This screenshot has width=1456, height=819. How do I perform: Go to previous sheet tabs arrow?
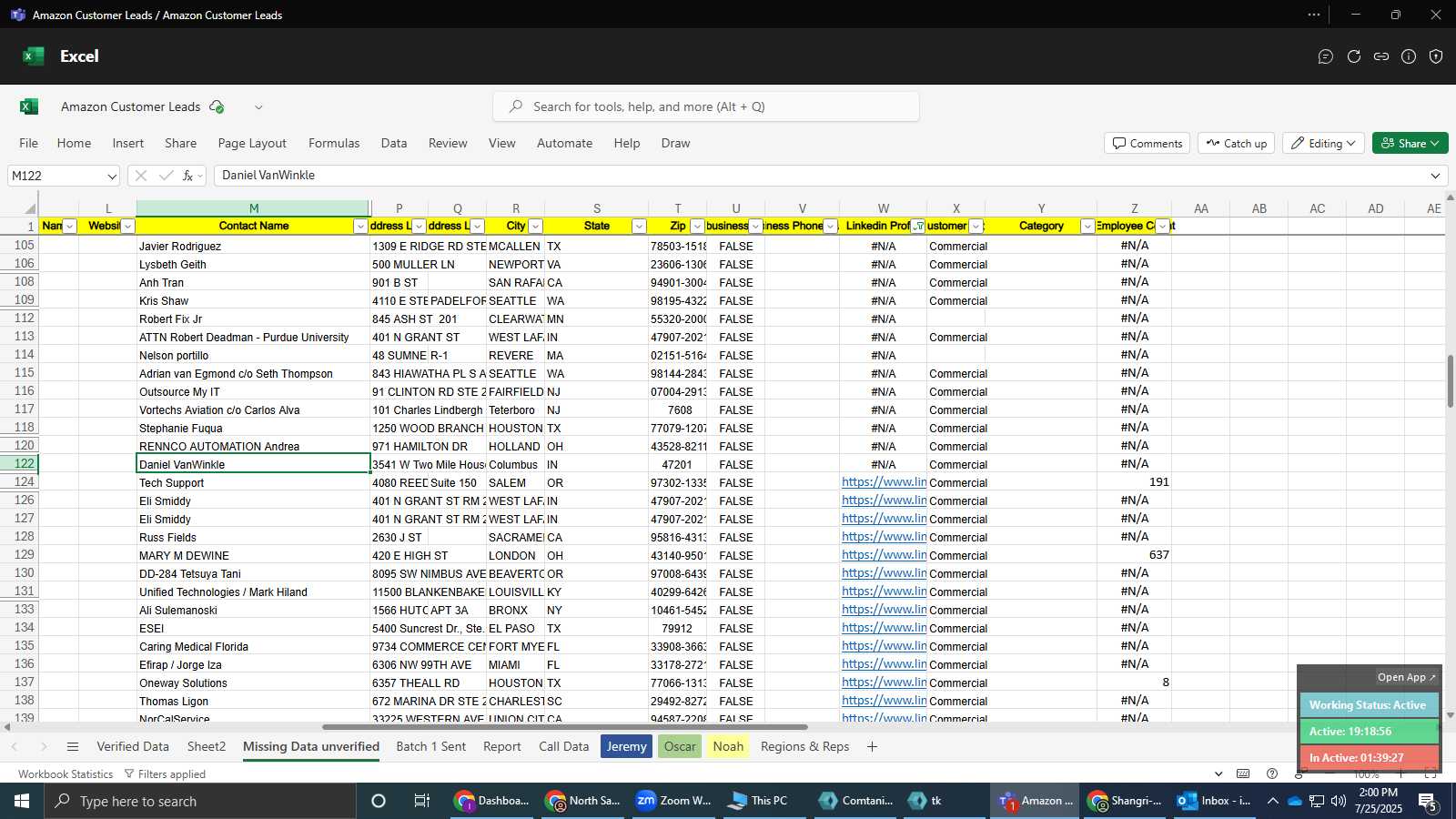[x=15, y=747]
